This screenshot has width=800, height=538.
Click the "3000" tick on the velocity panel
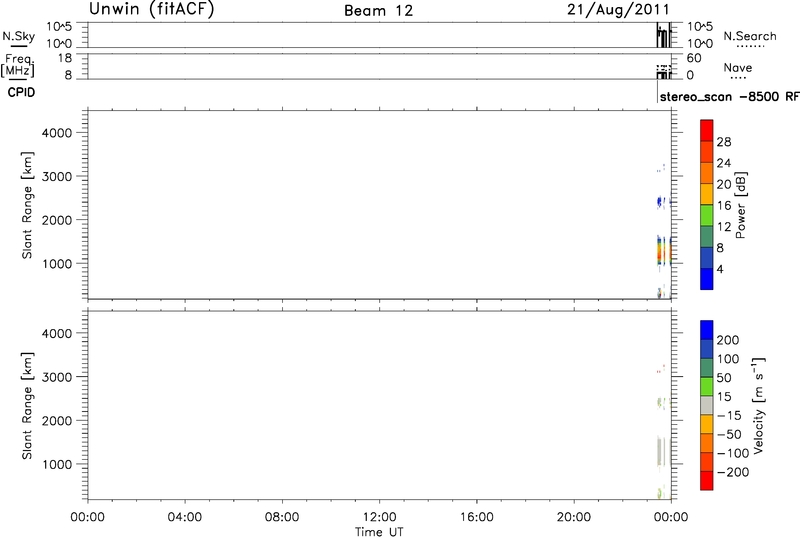point(56,377)
